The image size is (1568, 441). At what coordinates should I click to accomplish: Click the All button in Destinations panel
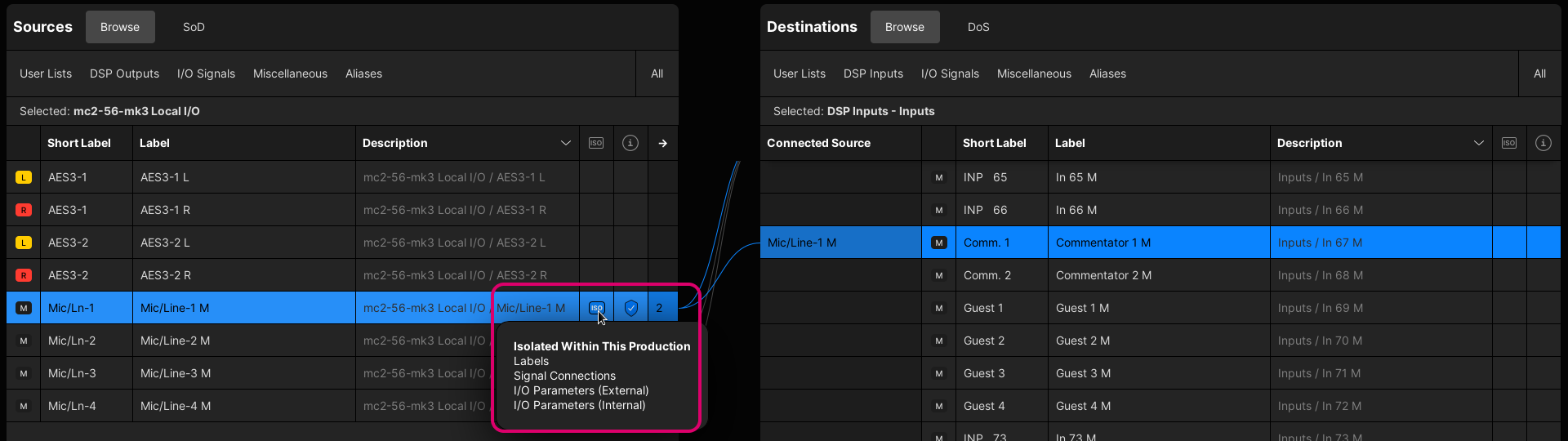click(x=1539, y=73)
